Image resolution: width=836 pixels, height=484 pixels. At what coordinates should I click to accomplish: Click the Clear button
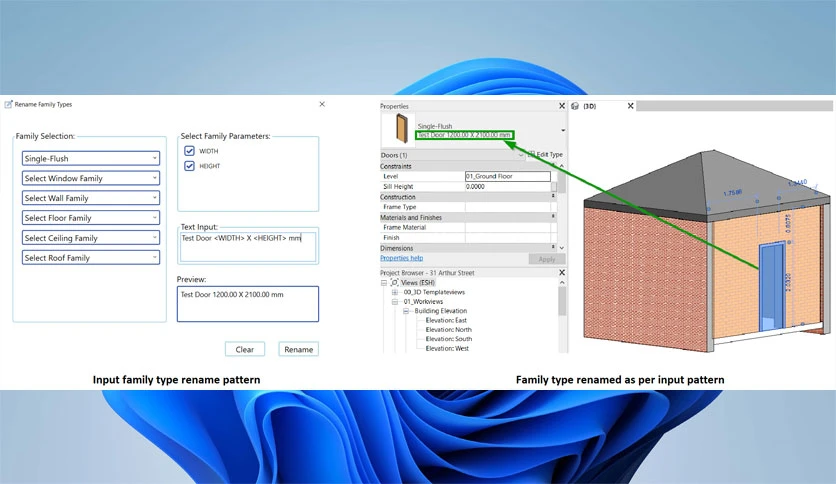pos(245,349)
